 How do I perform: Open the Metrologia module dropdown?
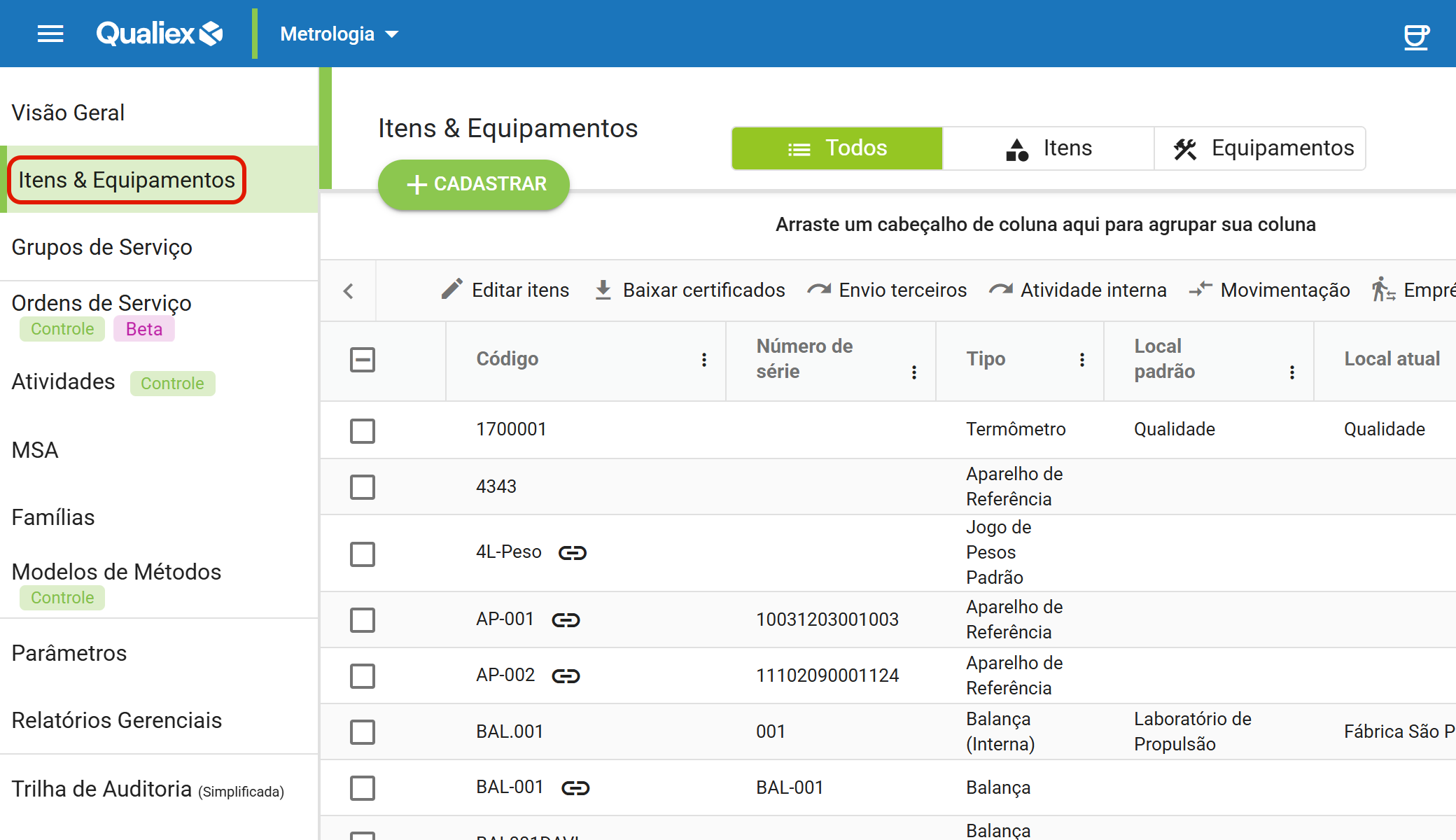(x=339, y=34)
